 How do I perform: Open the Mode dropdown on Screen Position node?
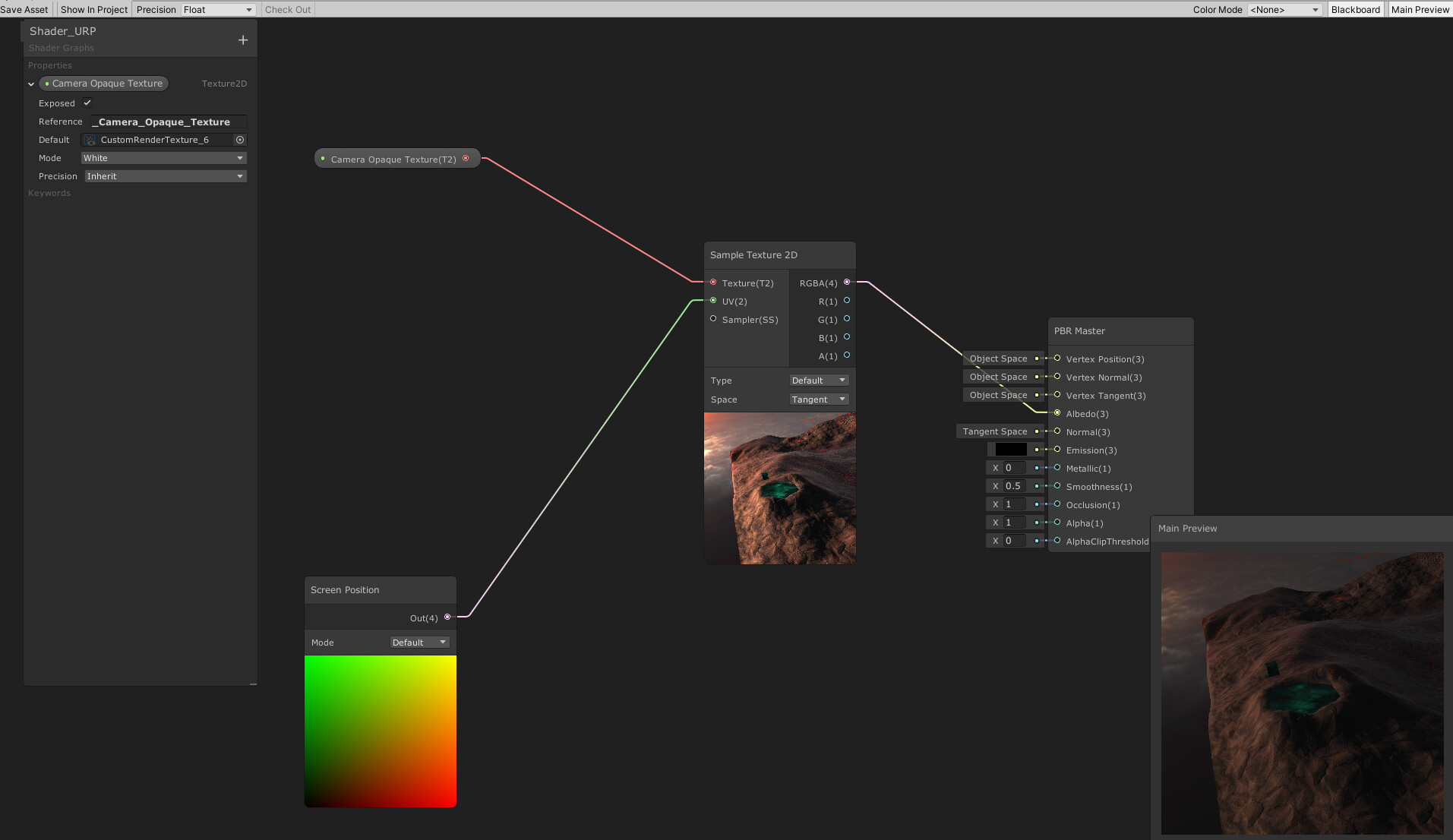coord(419,642)
